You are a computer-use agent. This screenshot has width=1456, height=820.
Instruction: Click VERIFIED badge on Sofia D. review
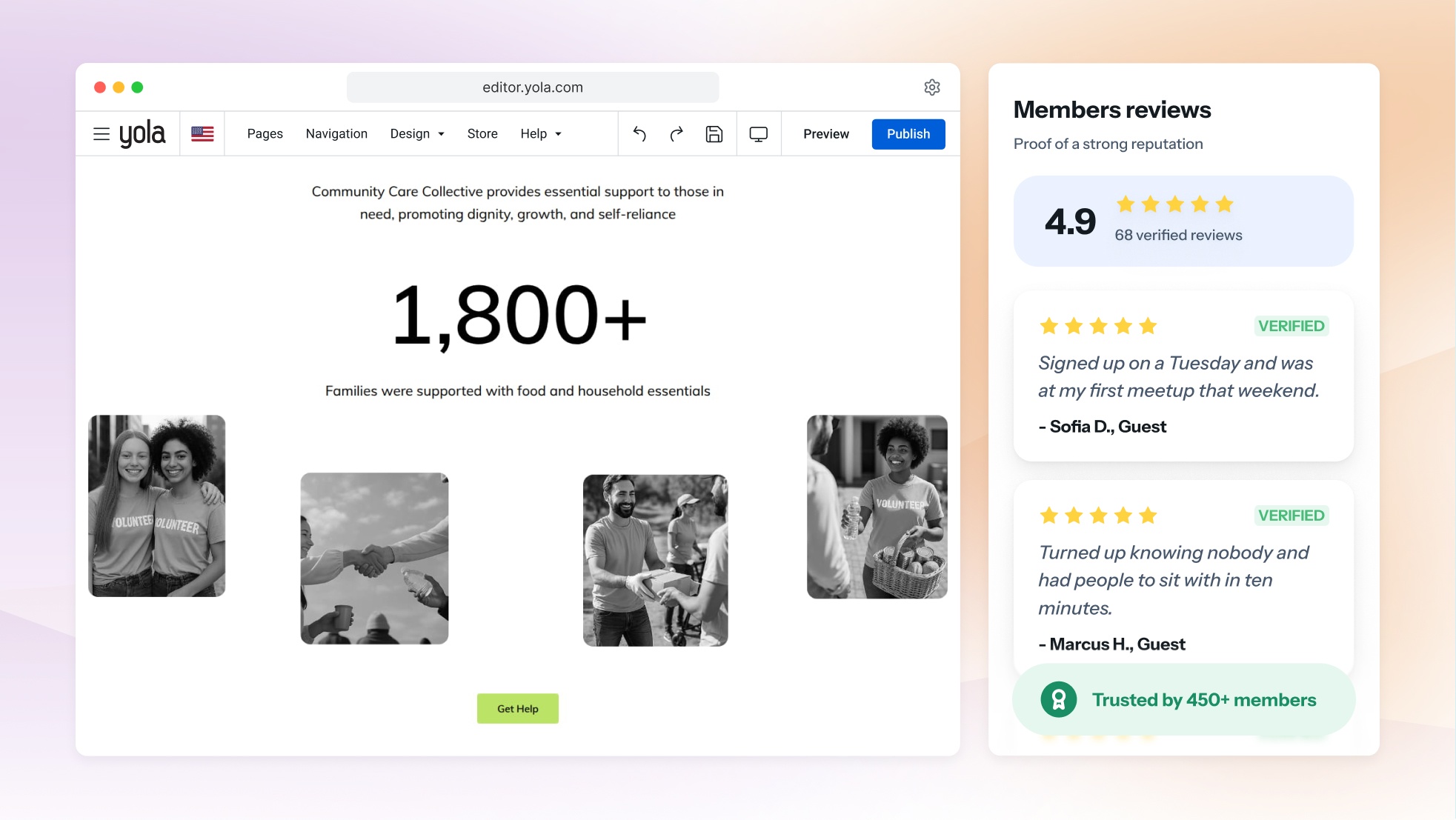click(x=1292, y=326)
